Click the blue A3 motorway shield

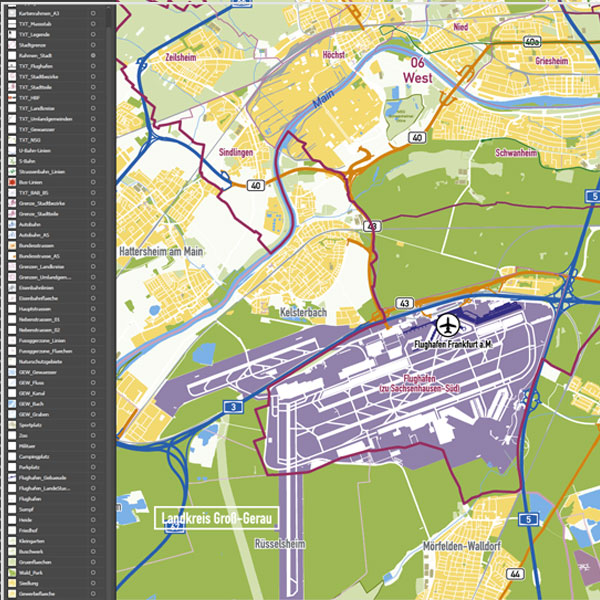point(233,407)
